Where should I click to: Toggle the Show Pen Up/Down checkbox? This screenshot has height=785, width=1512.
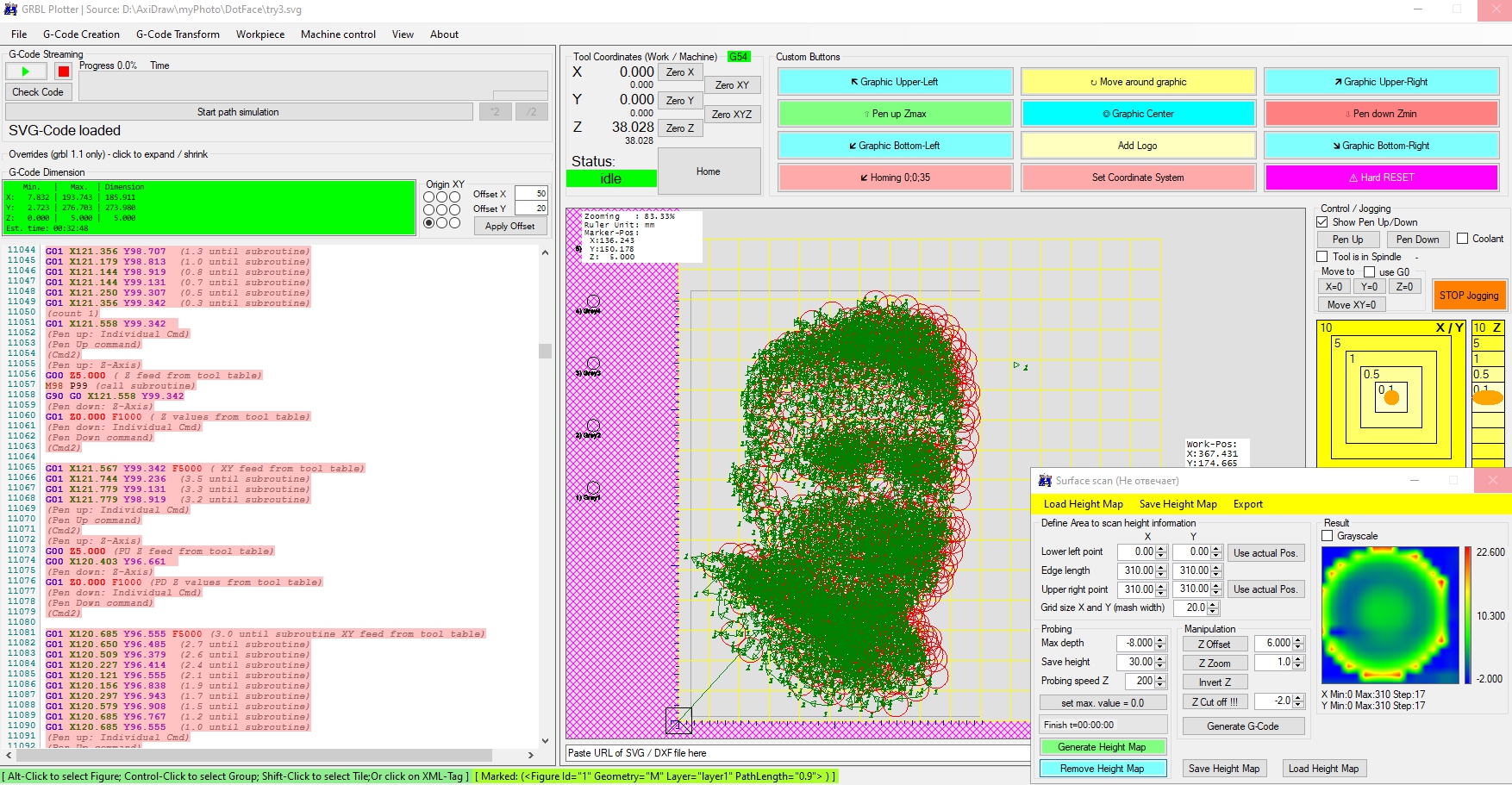[1322, 222]
